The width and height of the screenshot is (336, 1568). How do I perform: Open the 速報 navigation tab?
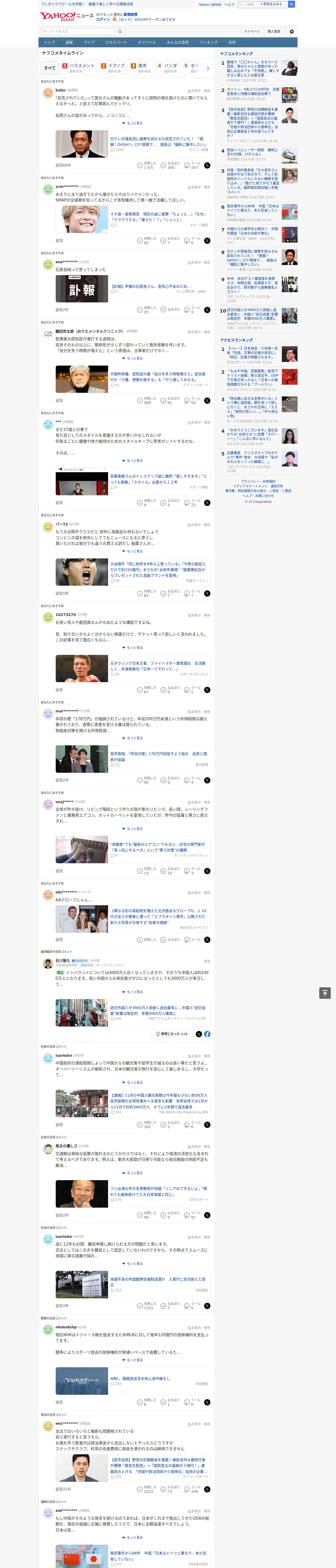coord(69,43)
